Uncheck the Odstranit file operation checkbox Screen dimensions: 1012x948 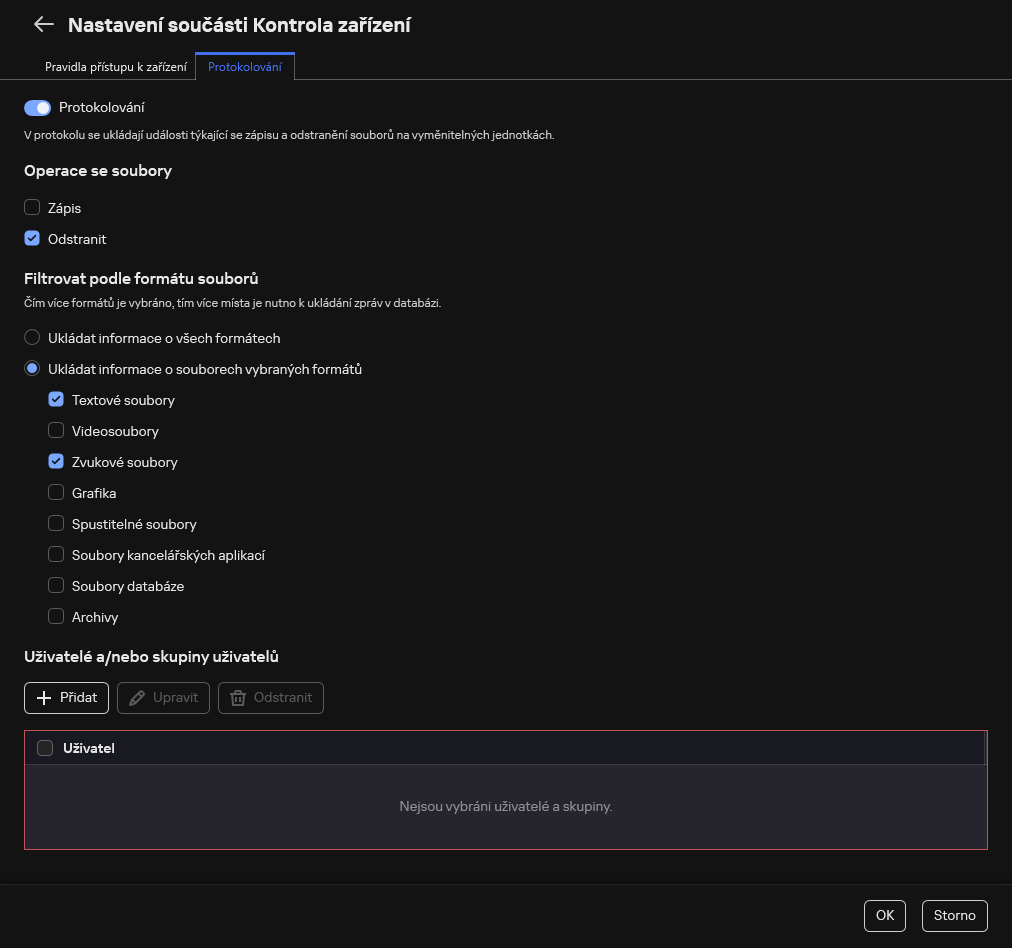pyautogui.click(x=30, y=238)
